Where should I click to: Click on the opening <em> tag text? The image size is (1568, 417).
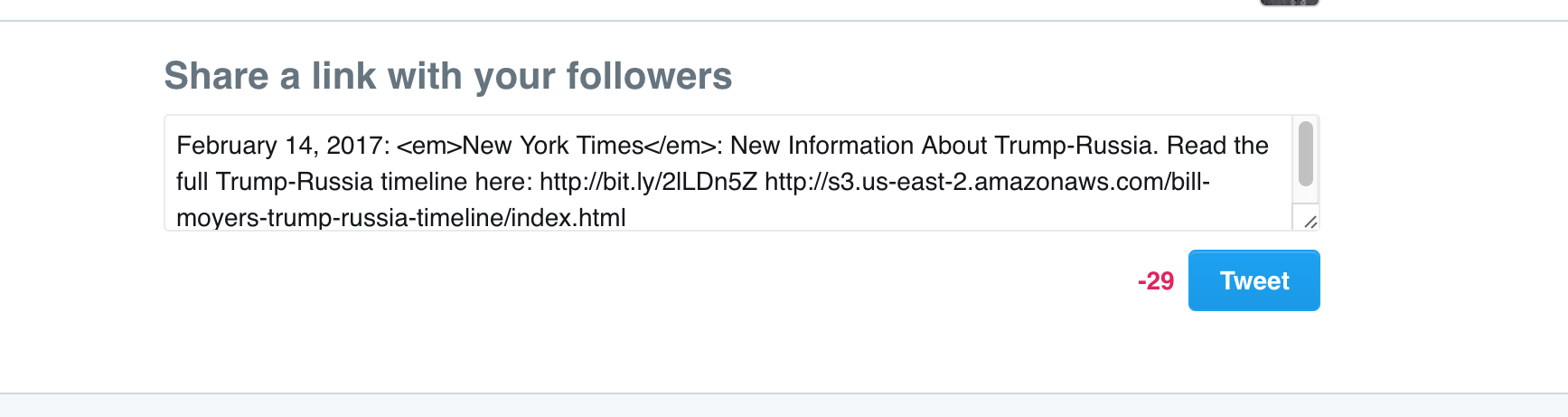tap(428, 146)
